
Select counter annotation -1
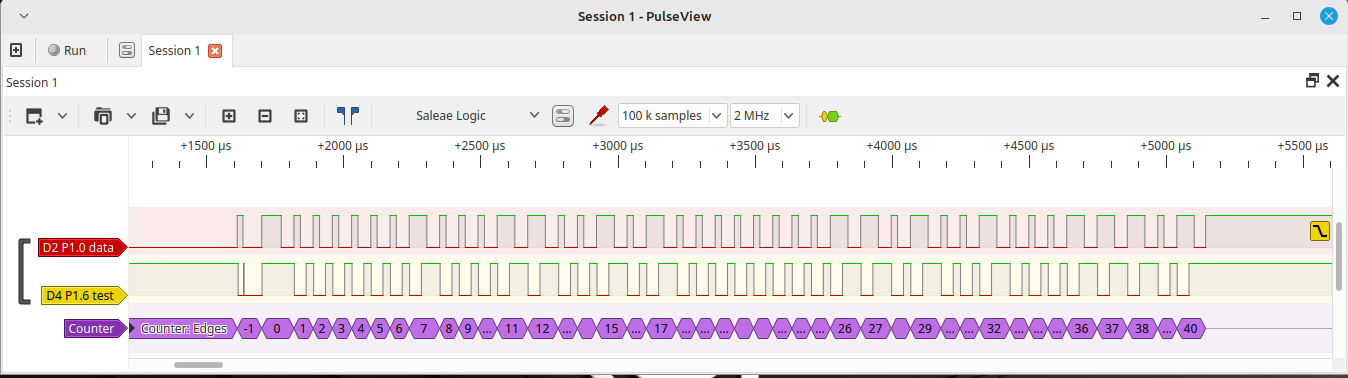250,328
